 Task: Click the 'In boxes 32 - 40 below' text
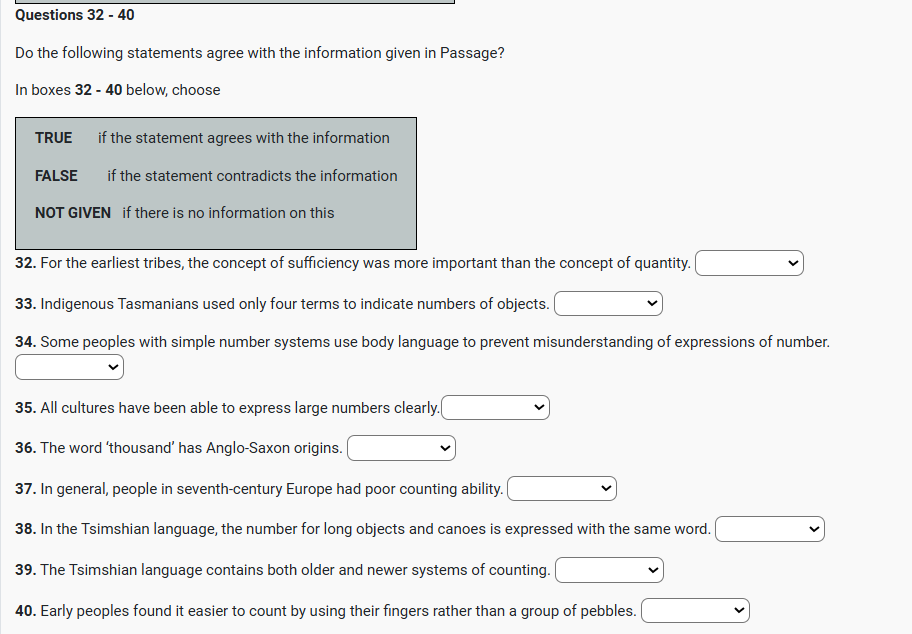(x=118, y=90)
